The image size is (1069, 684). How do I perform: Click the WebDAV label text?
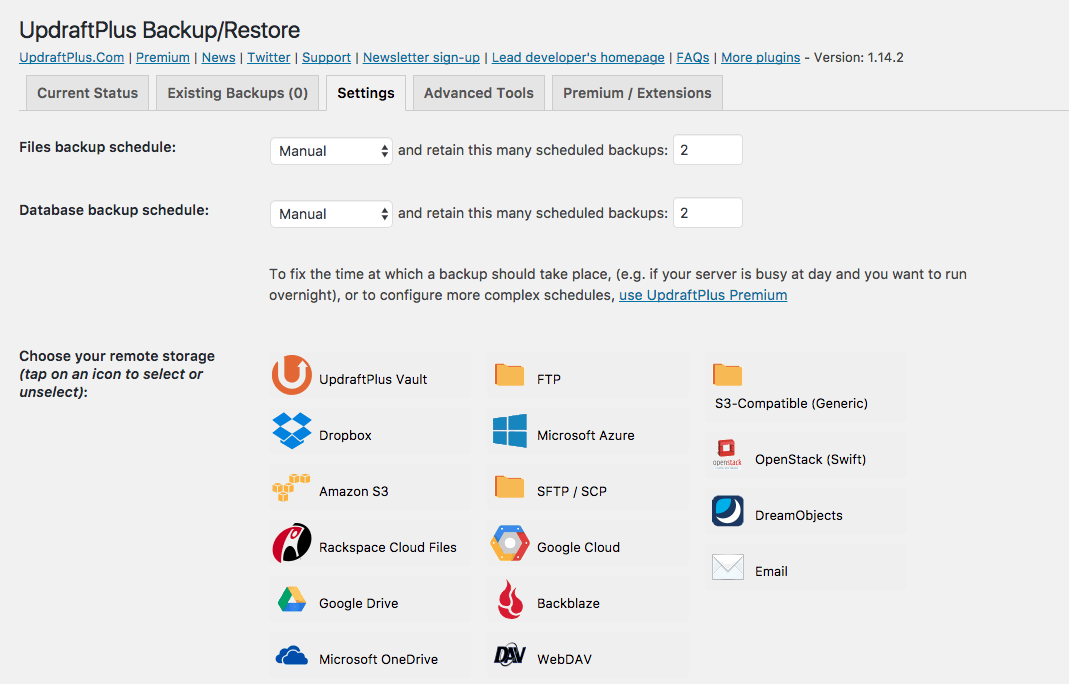(x=564, y=659)
